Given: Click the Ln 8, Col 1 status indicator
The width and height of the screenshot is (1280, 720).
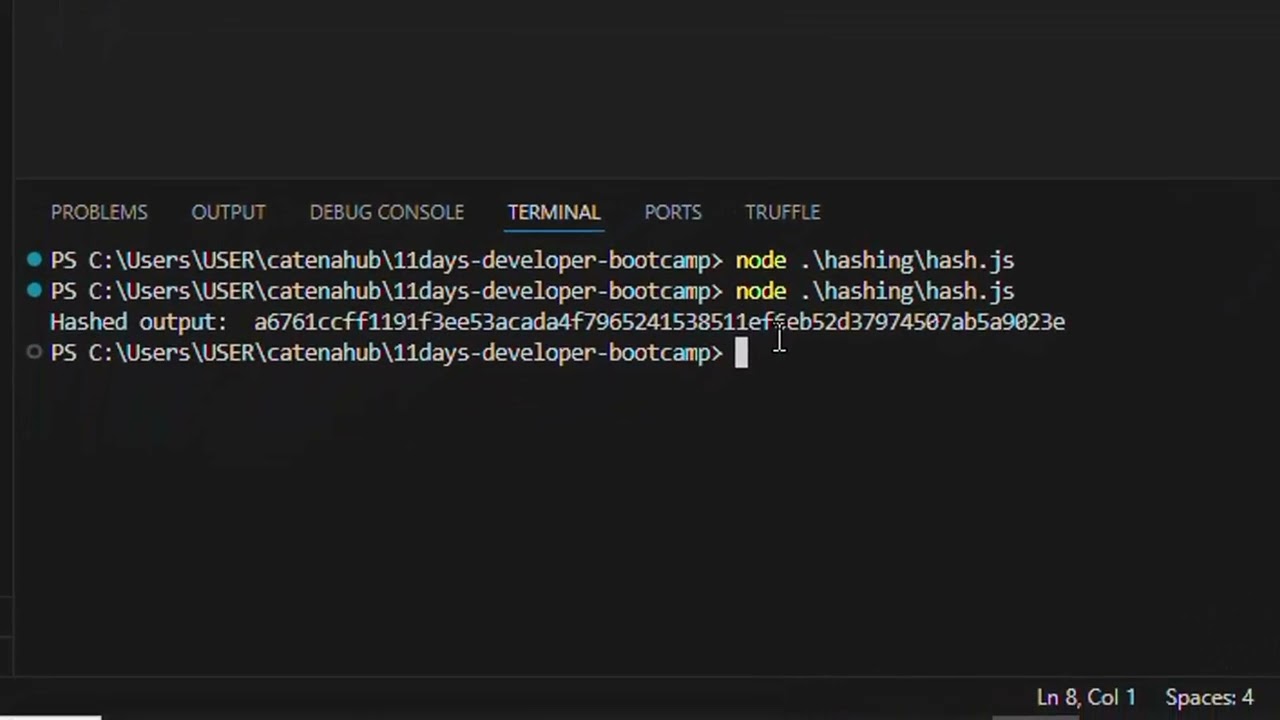Looking at the screenshot, I should coord(1086,697).
